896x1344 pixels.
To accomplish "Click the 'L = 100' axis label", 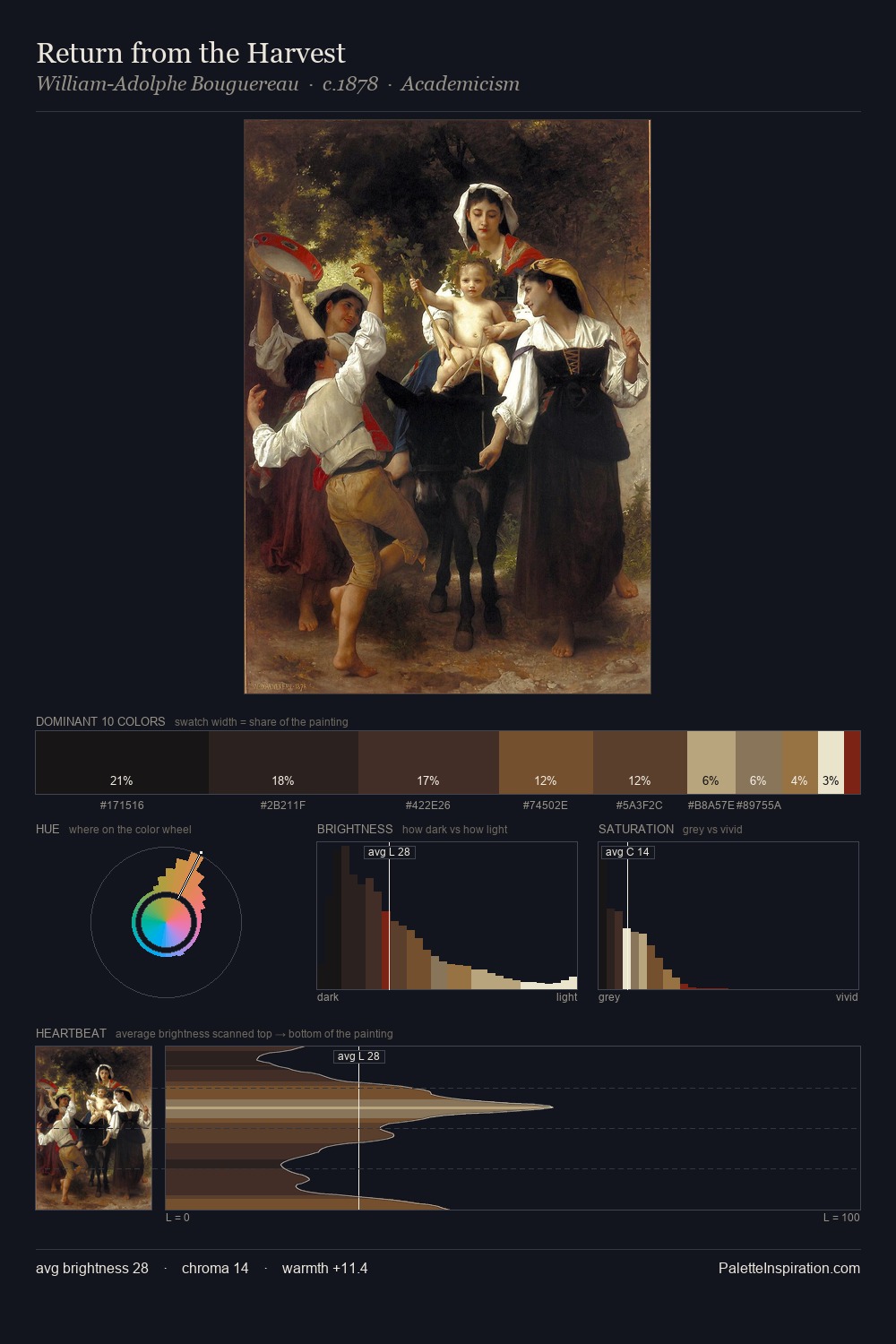I will click(841, 1218).
